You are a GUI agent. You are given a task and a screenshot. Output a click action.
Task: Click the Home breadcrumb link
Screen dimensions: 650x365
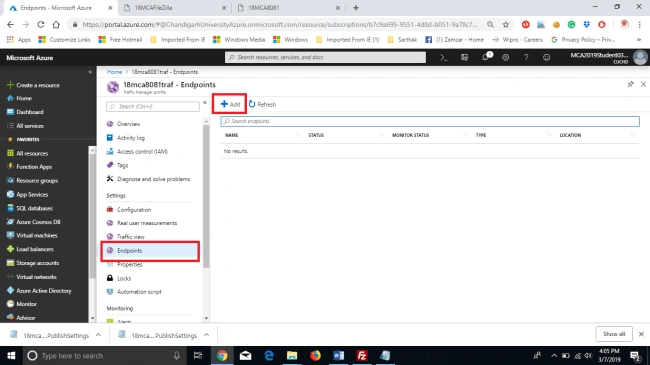click(x=114, y=72)
